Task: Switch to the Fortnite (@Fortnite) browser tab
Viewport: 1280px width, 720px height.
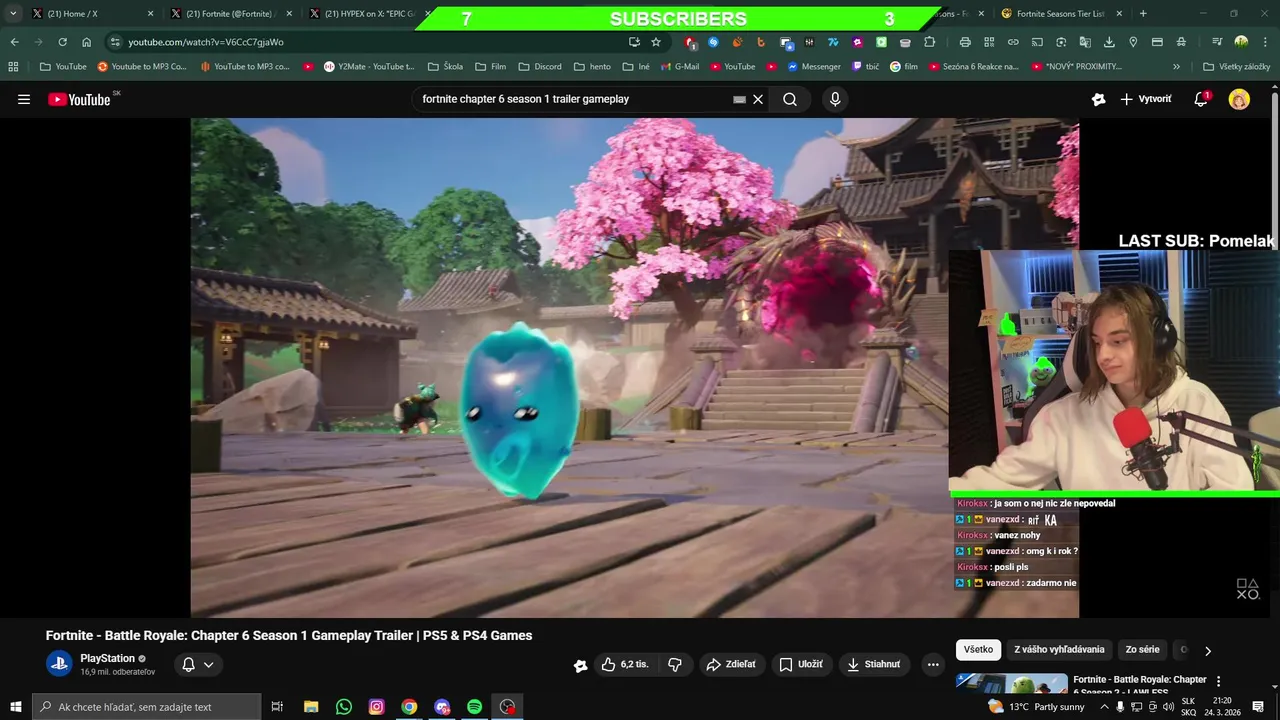Action: [230, 14]
